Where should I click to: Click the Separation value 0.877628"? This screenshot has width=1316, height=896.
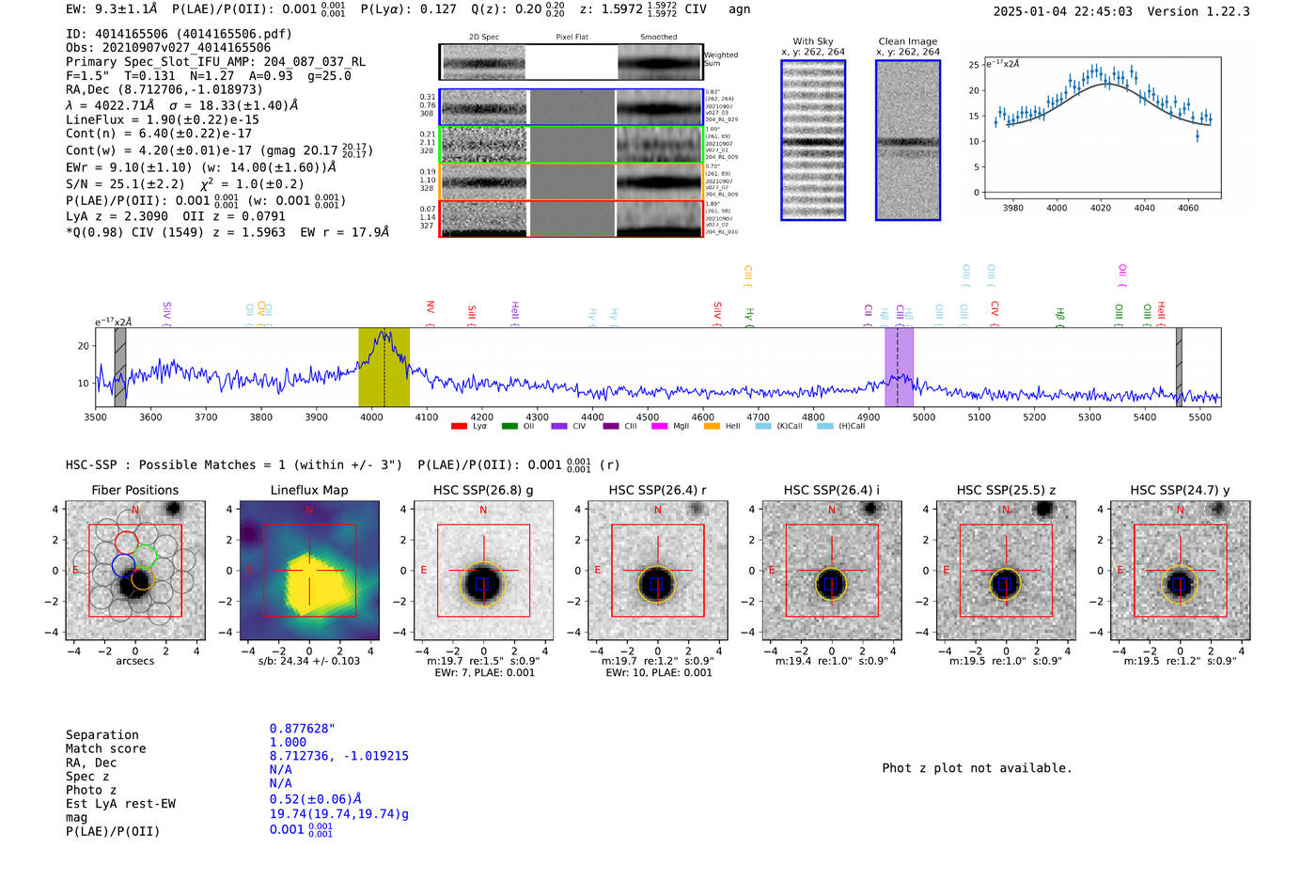pos(303,730)
